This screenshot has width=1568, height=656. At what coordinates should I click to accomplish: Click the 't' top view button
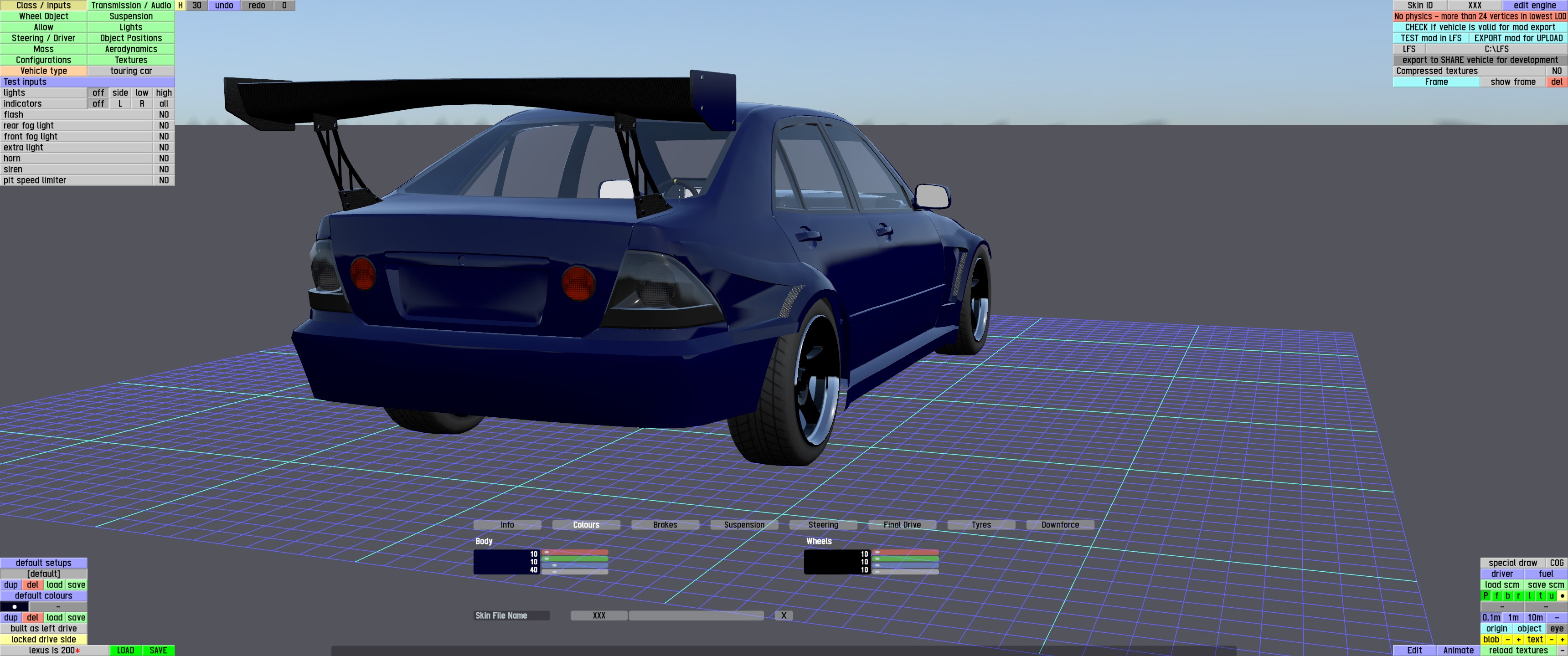pyautogui.click(x=1541, y=596)
